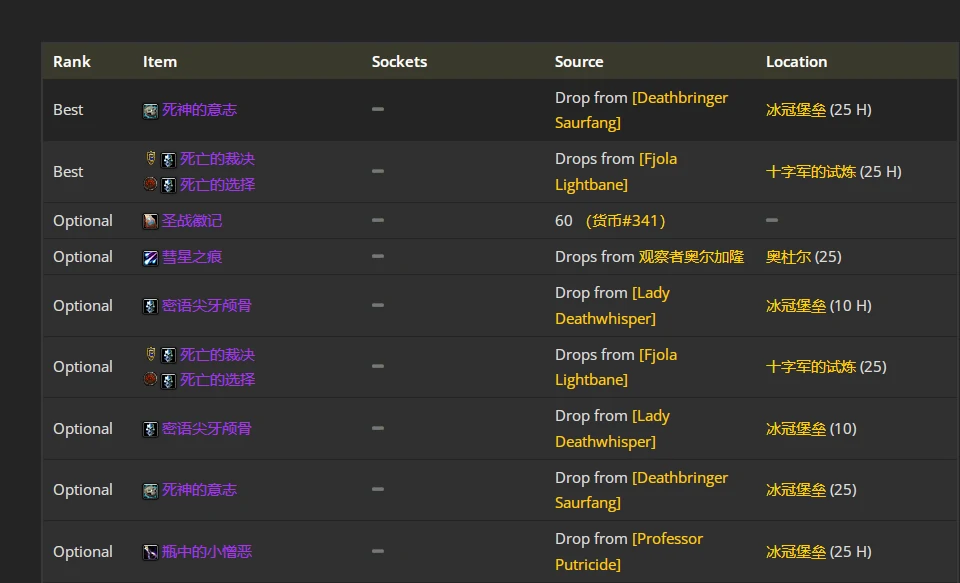Open Lady Deathwhisper link in 冰冠堡垒 (10) row
960x583 pixels.
(612, 429)
